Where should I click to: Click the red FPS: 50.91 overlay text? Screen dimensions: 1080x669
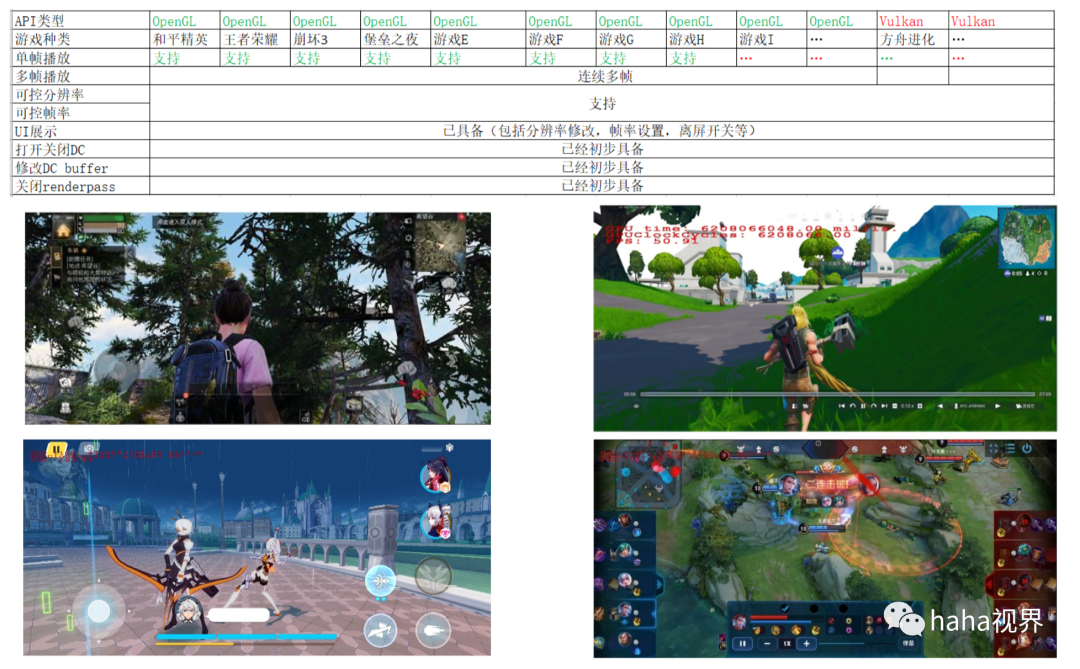(x=652, y=240)
